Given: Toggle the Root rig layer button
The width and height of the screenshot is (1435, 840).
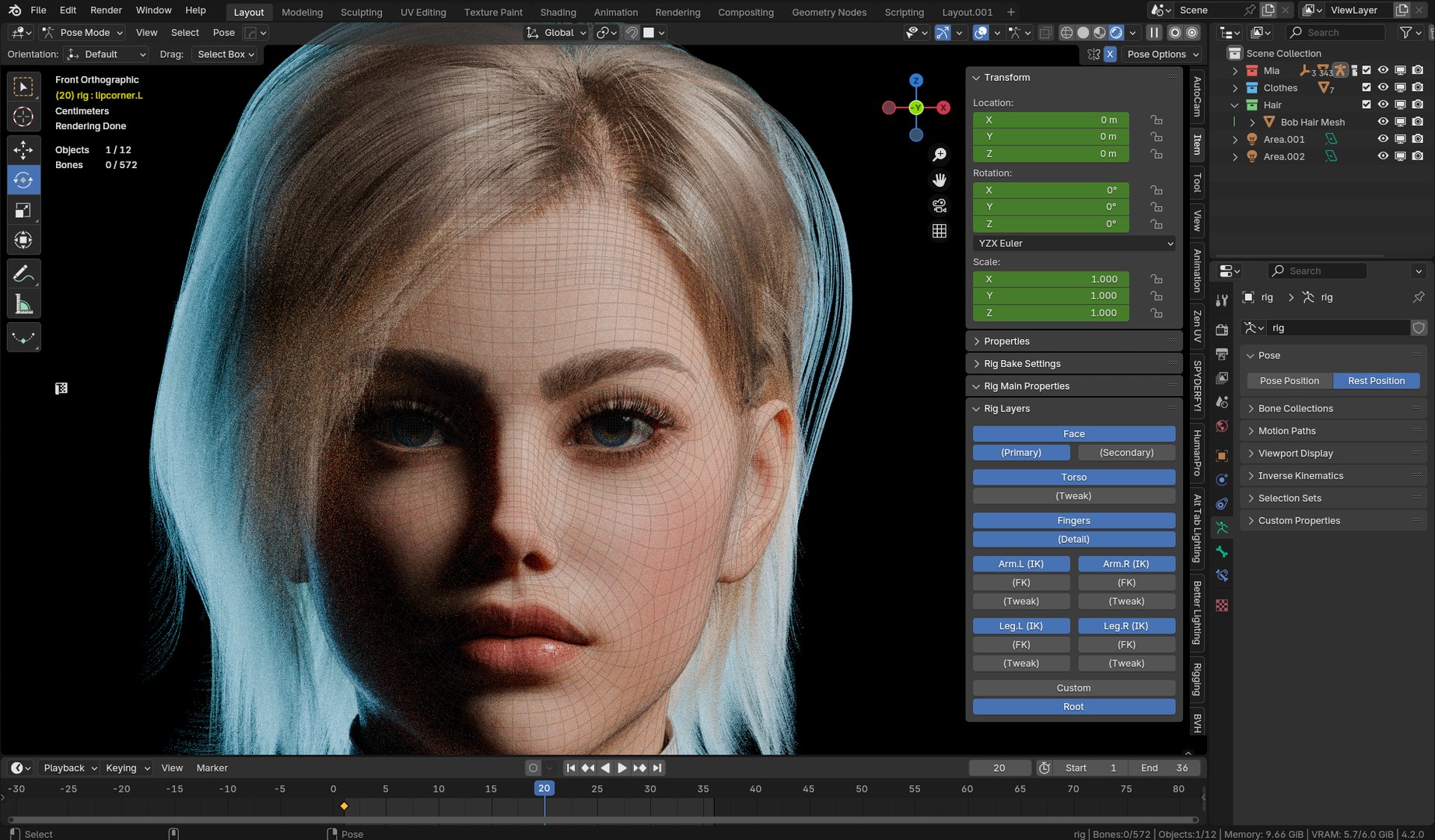Looking at the screenshot, I should point(1073,707).
